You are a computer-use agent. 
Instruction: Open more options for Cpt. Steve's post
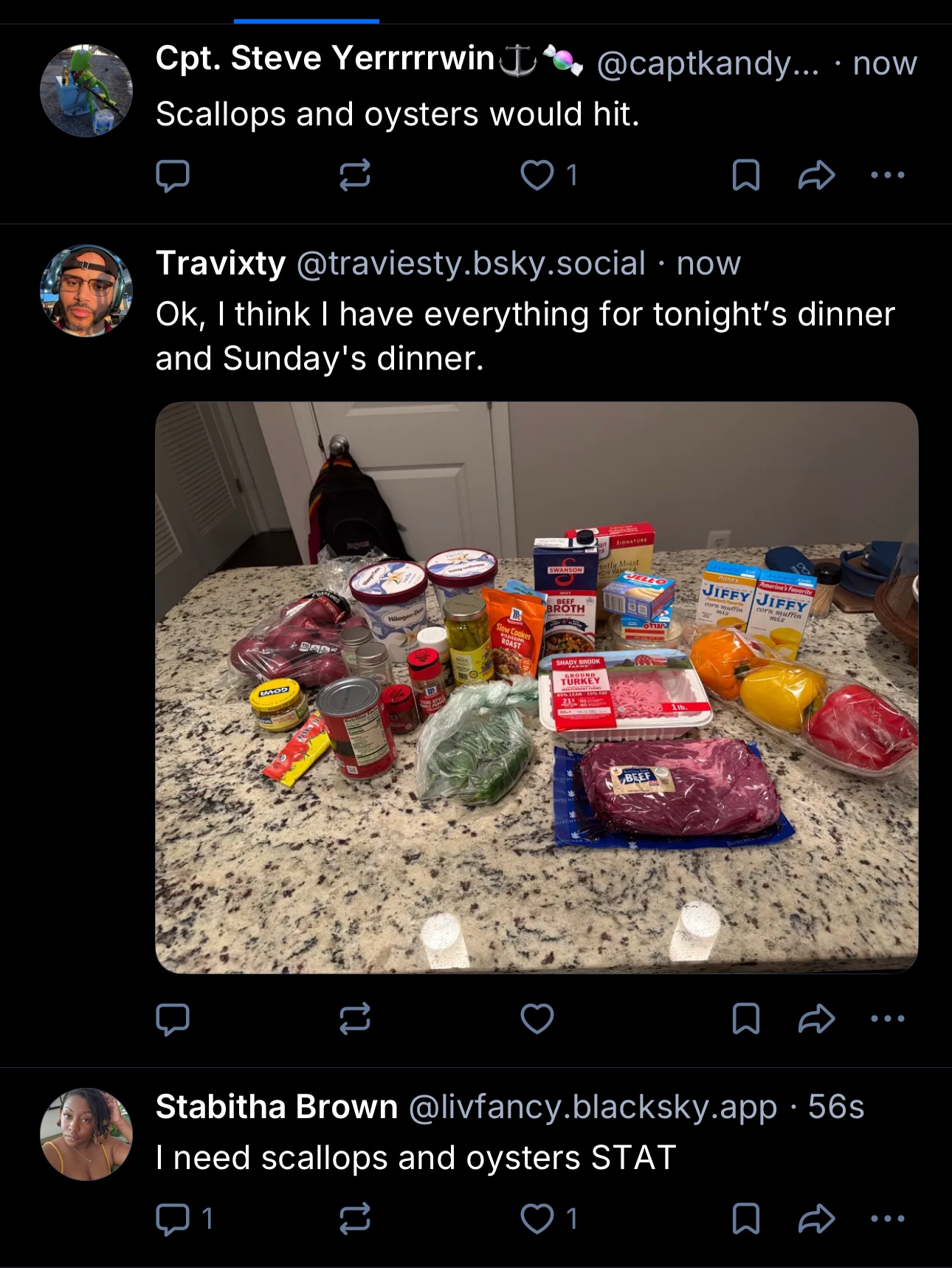[887, 176]
